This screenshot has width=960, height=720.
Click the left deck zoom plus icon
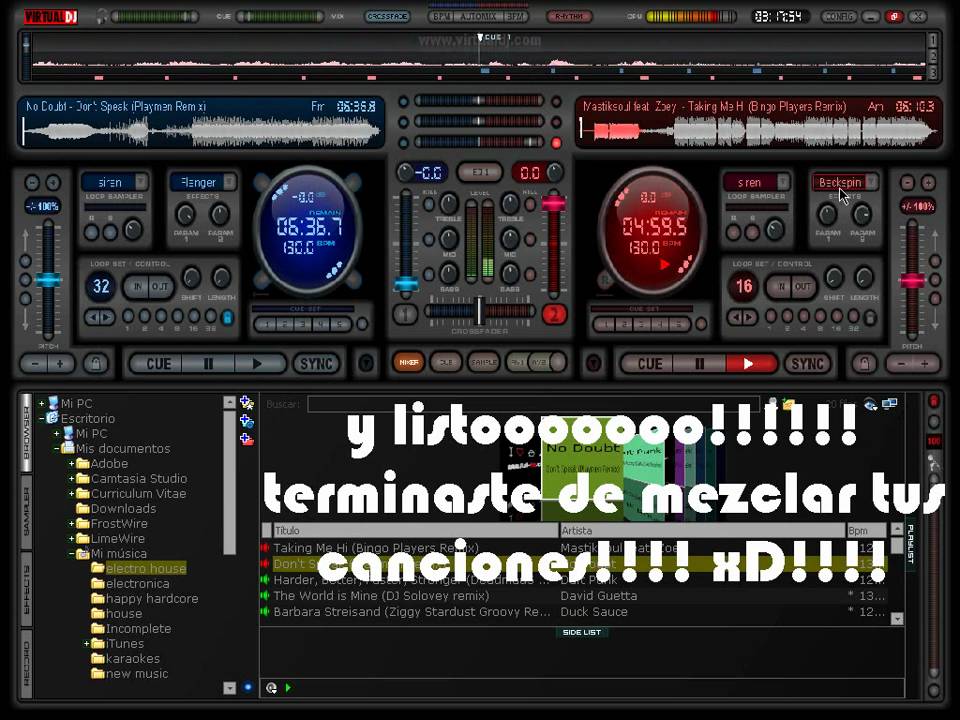tap(53, 182)
